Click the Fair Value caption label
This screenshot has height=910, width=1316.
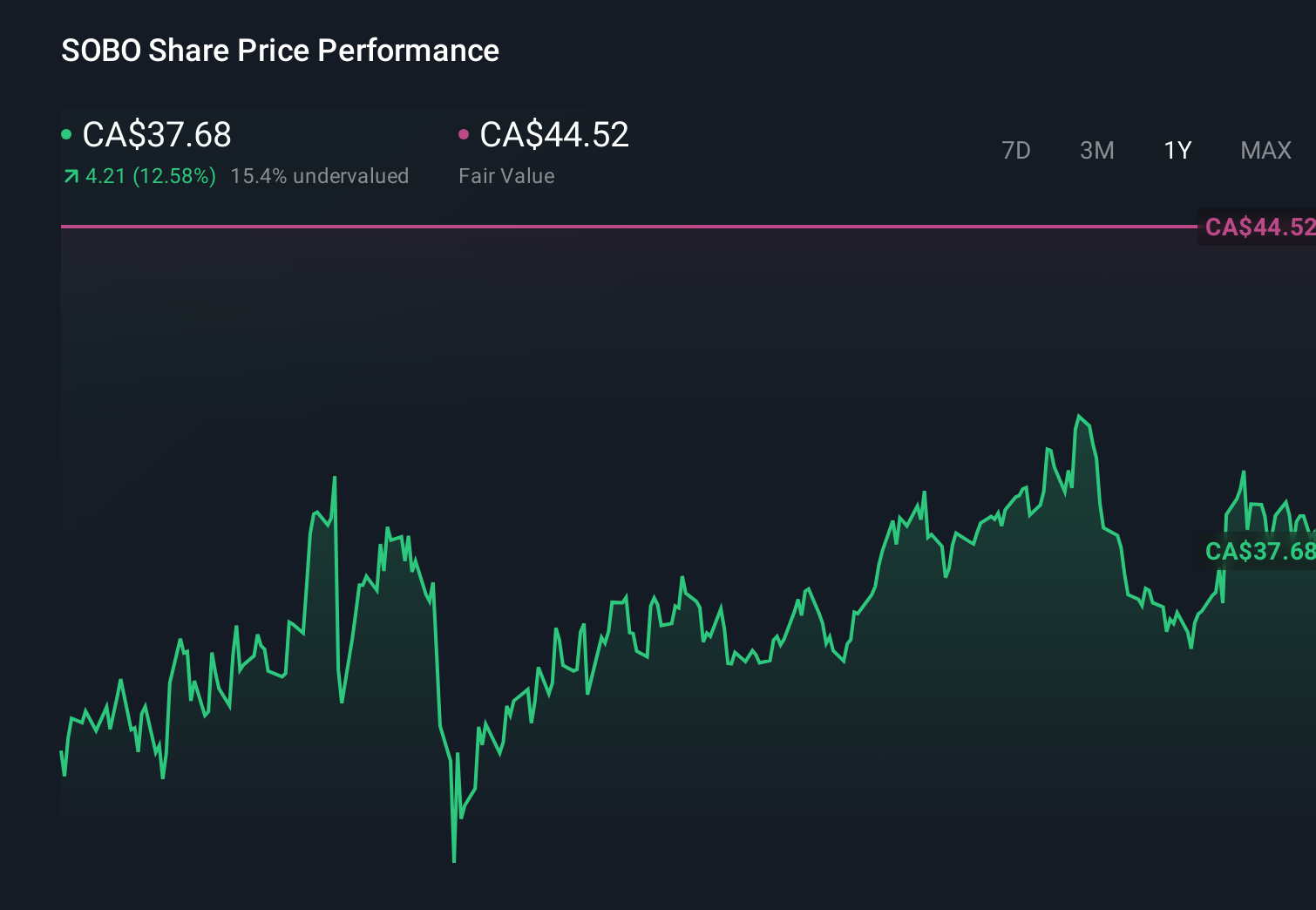(x=505, y=176)
